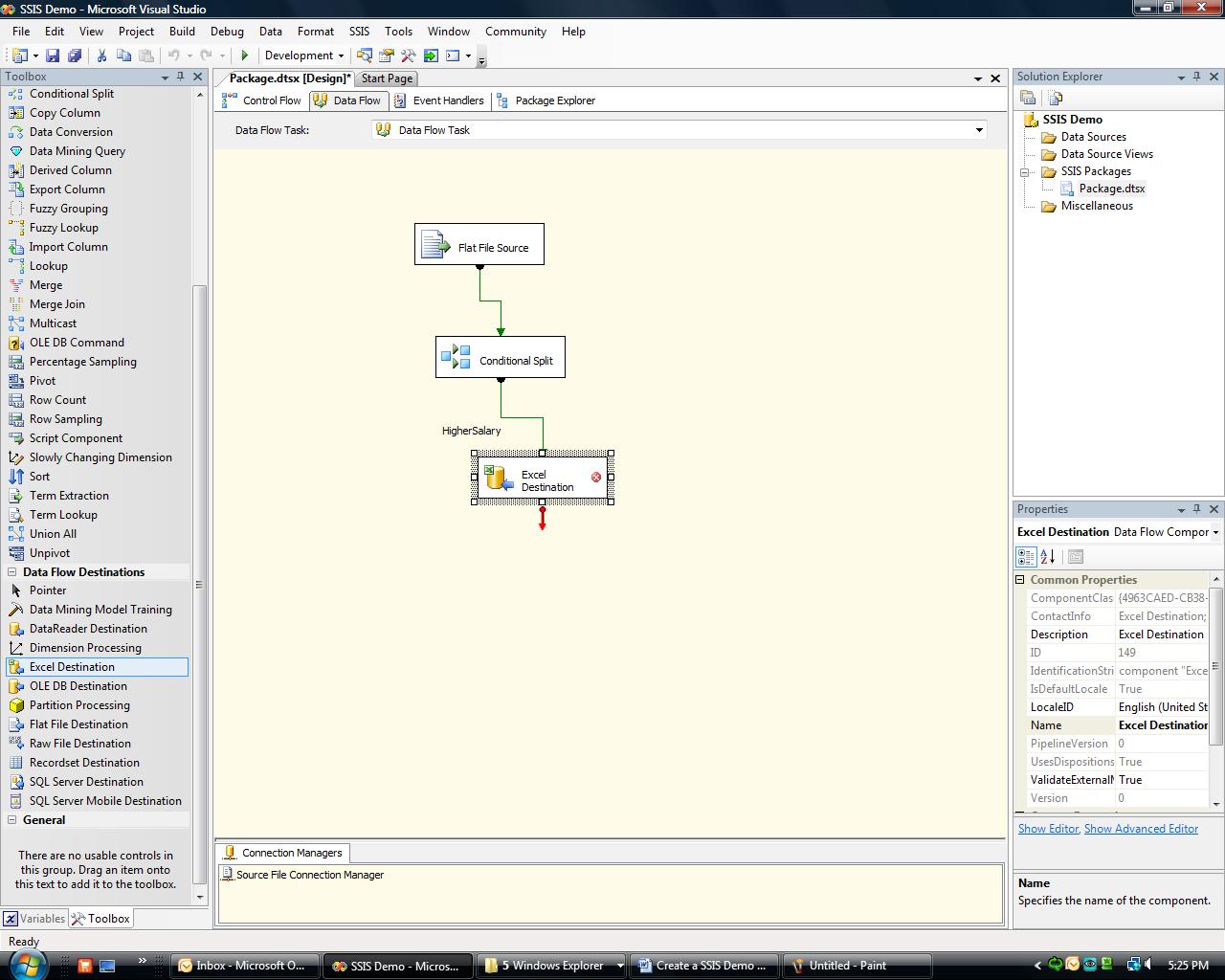The width and height of the screenshot is (1225, 980).
Task: Toggle auto-hide pin on Toolbox panel
Action: tap(180, 77)
